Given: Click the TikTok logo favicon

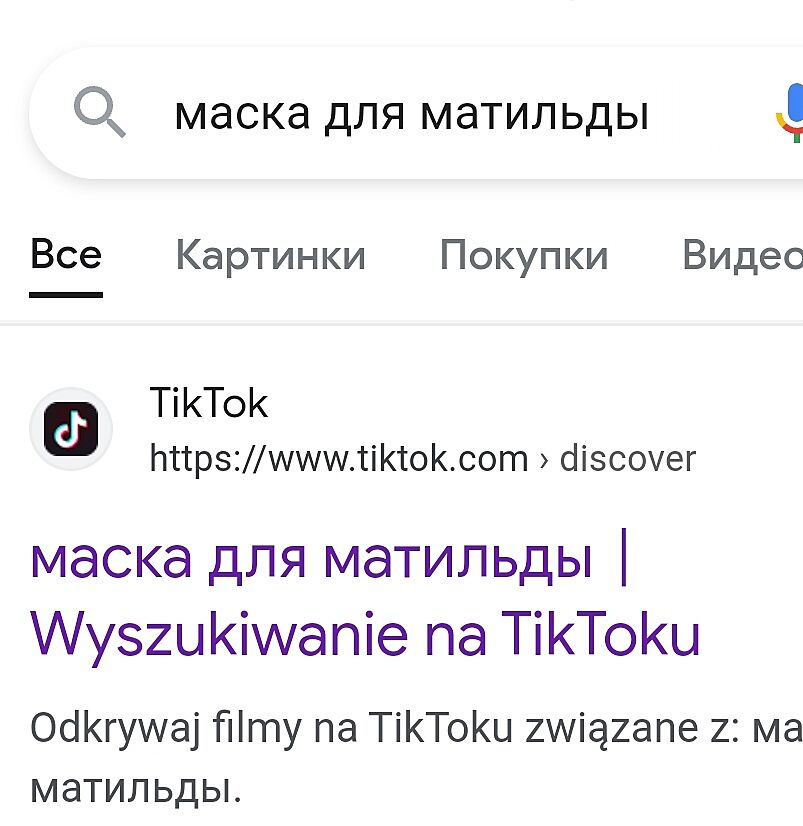Looking at the screenshot, I should [71, 429].
